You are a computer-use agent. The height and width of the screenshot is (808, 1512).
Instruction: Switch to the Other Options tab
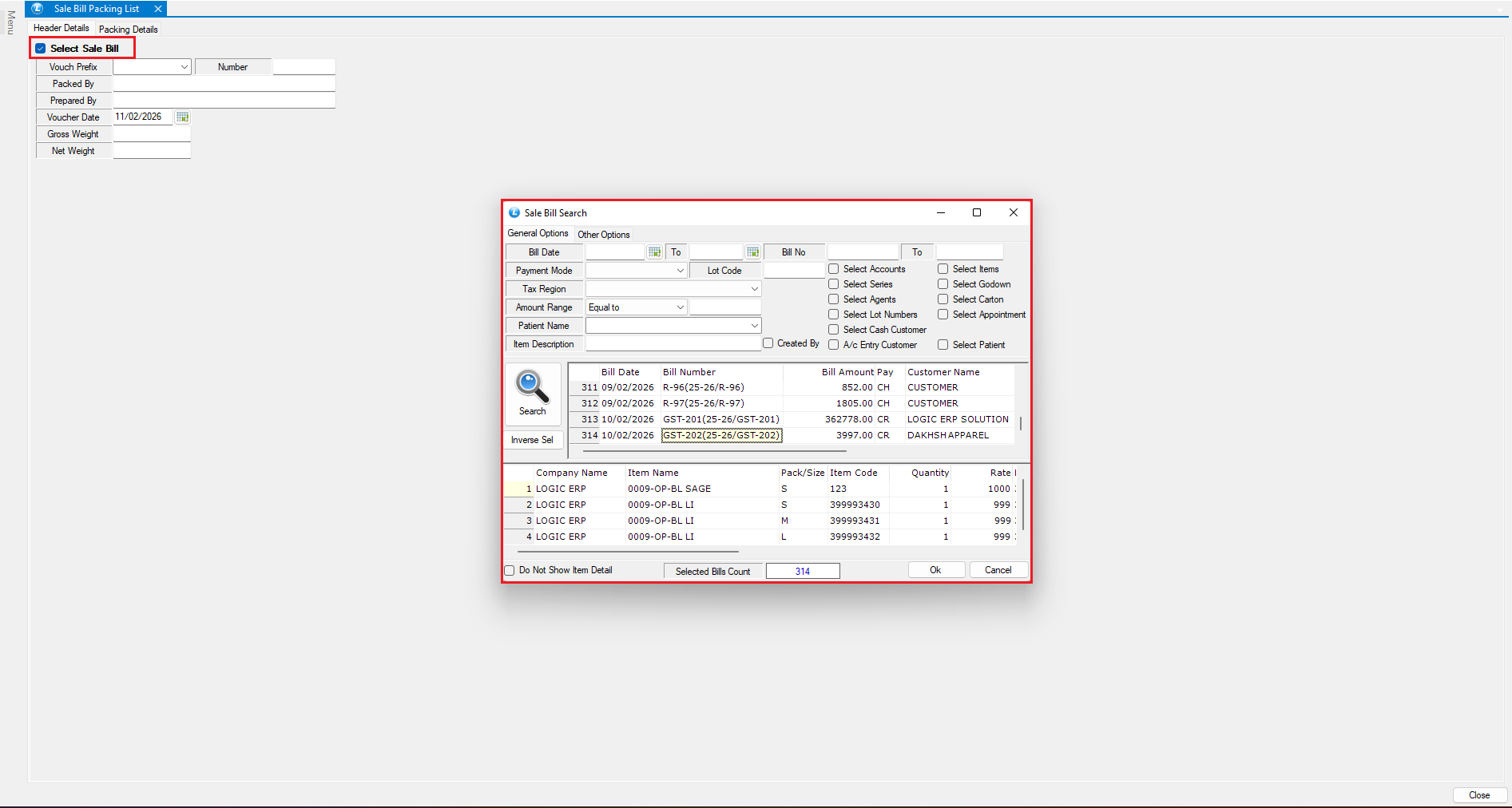(x=604, y=235)
